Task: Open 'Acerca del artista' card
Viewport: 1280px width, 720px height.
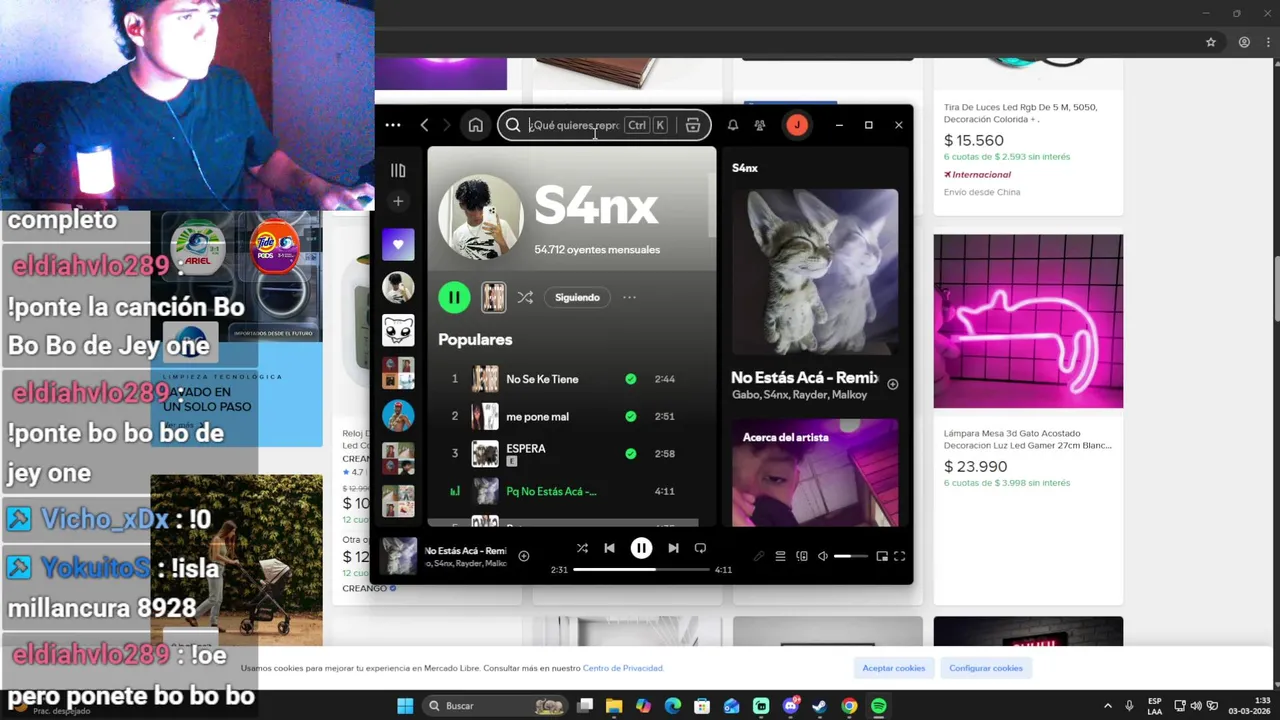Action: [x=815, y=472]
